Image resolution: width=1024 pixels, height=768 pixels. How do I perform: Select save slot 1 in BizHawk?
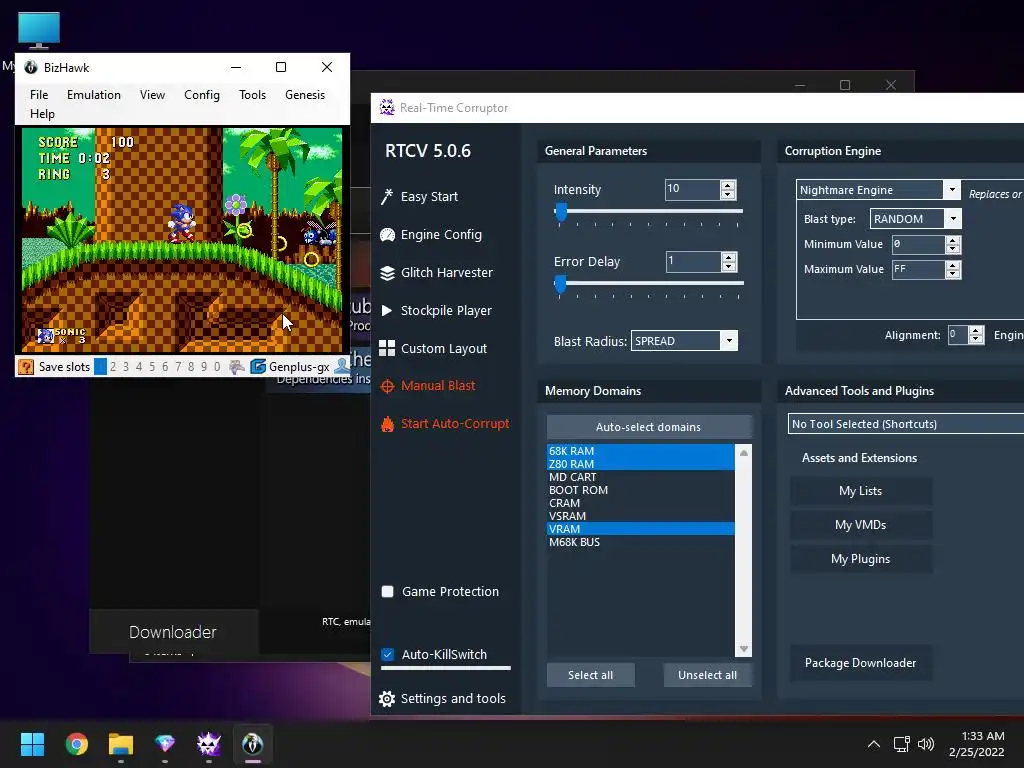pos(100,367)
